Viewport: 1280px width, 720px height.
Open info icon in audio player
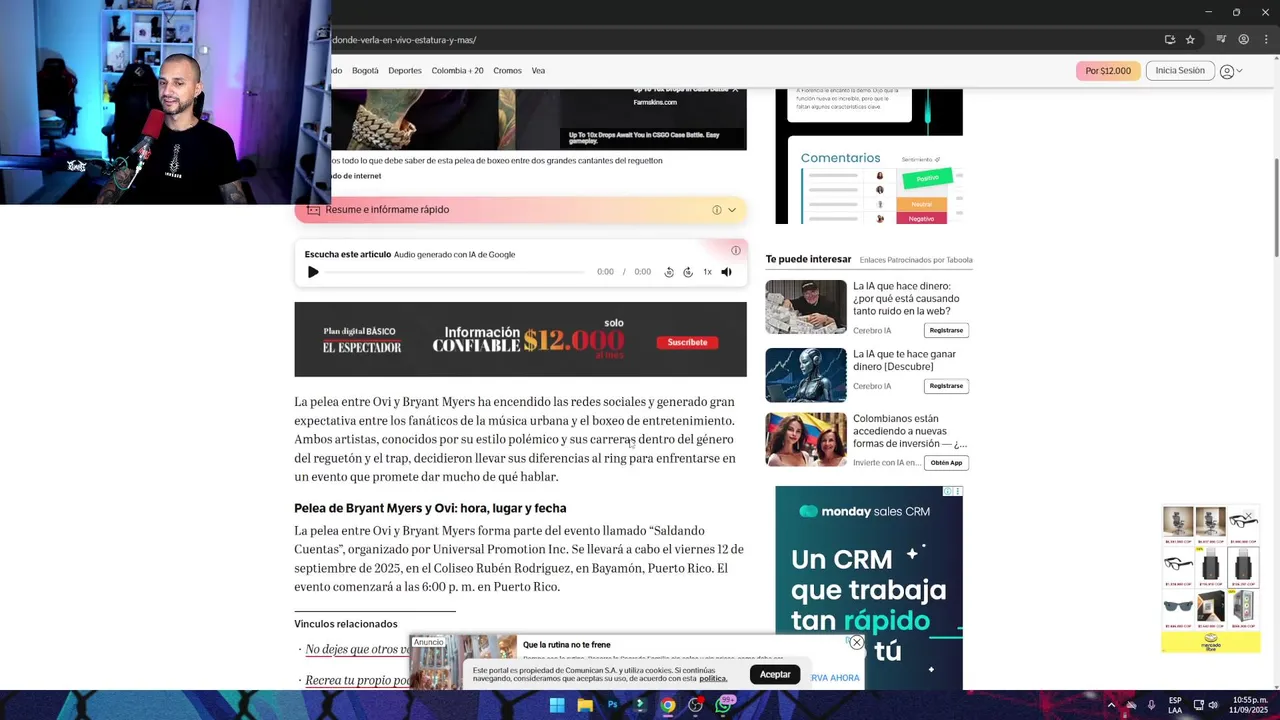(736, 251)
